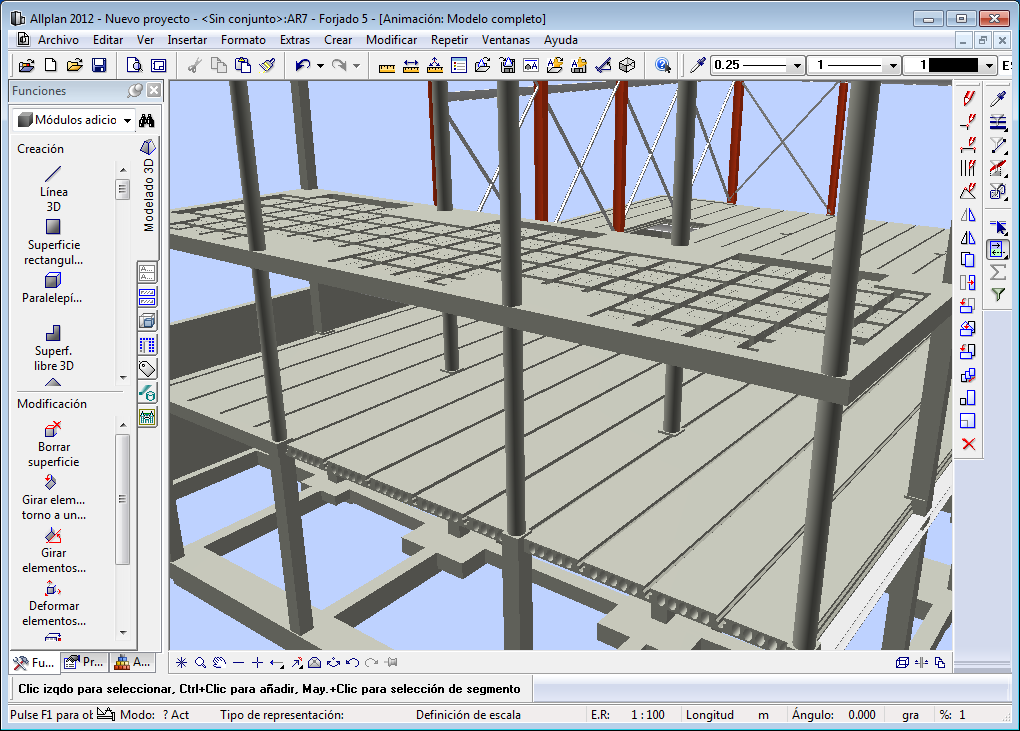Toggle the pin icon in viewport toolbar
This screenshot has width=1020, height=731.
click(x=391, y=663)
